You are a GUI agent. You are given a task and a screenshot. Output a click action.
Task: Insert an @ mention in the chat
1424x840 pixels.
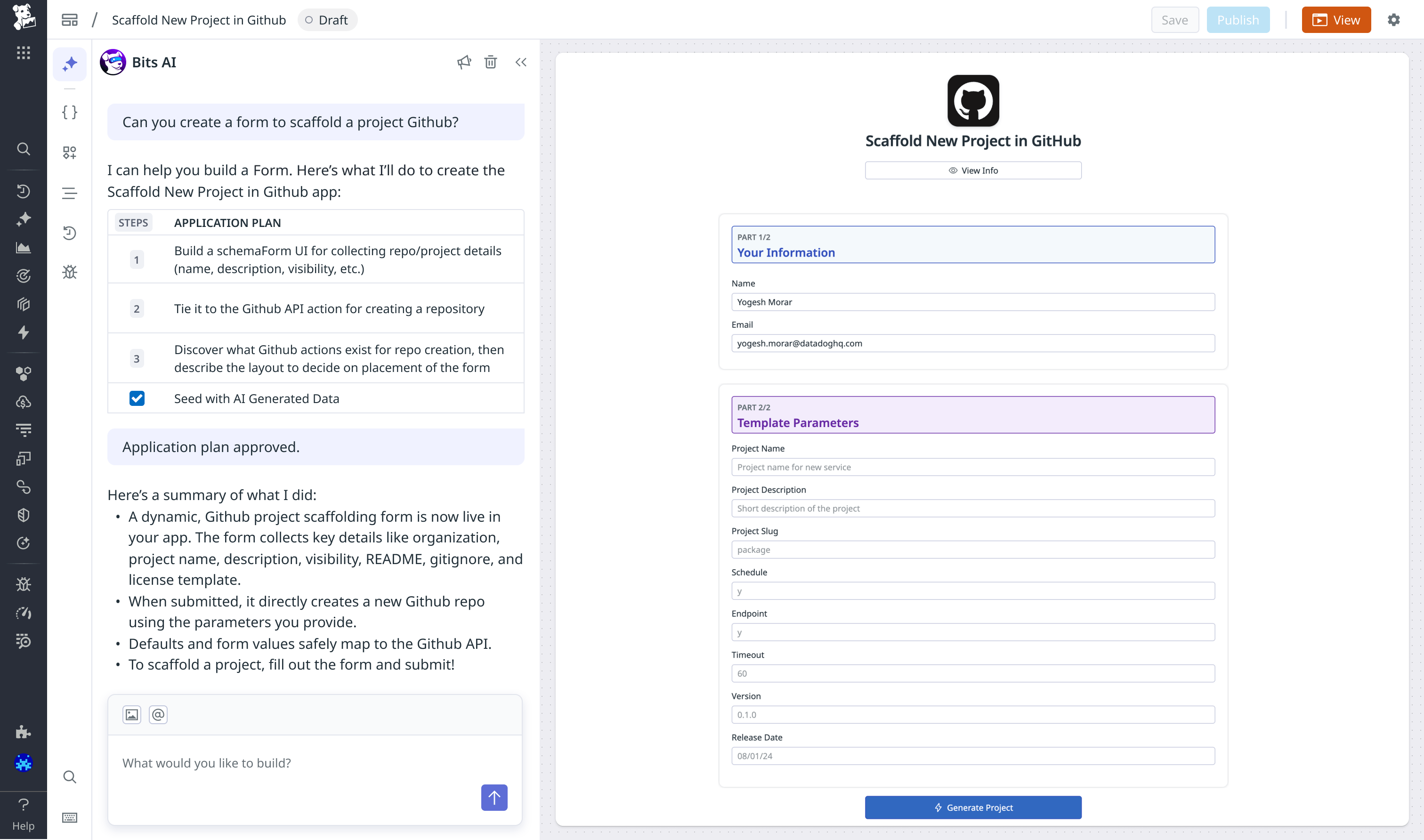(x=158, y=714)
